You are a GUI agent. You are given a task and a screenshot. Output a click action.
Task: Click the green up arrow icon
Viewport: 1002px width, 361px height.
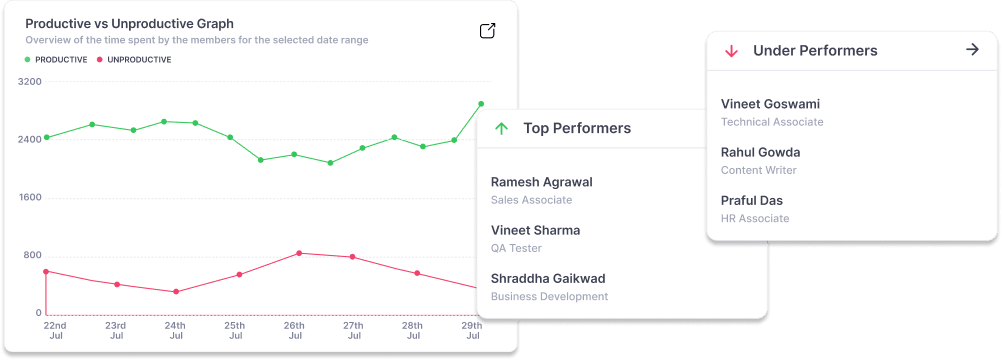(x=502, y=128)
